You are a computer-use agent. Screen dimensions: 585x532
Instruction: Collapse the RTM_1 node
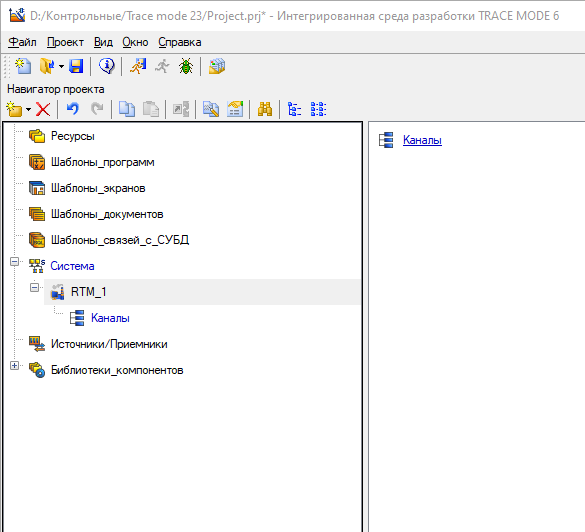pos(34,288)
